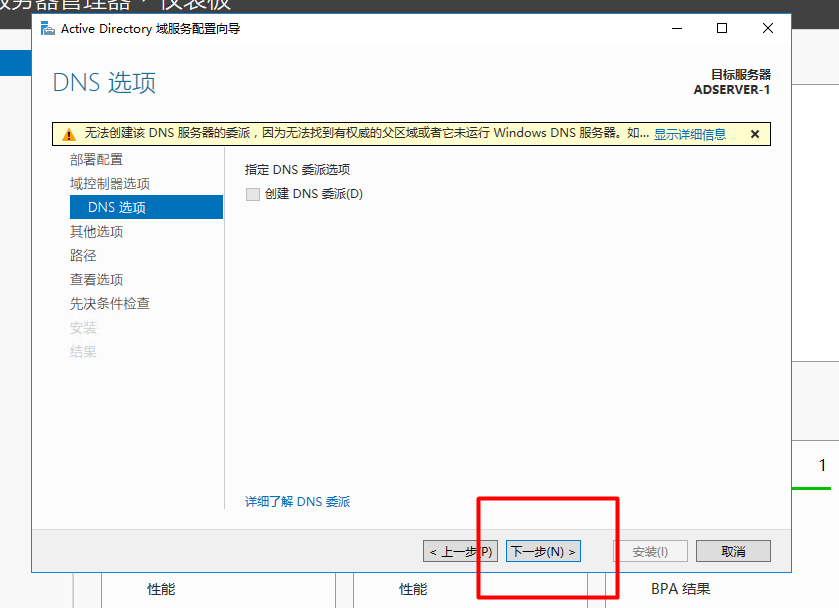Image resolution: width=839 pixels, height=608 pixels.
Task: Open the 显示详细信息 link in warning bar
Action: click(690, 134)
